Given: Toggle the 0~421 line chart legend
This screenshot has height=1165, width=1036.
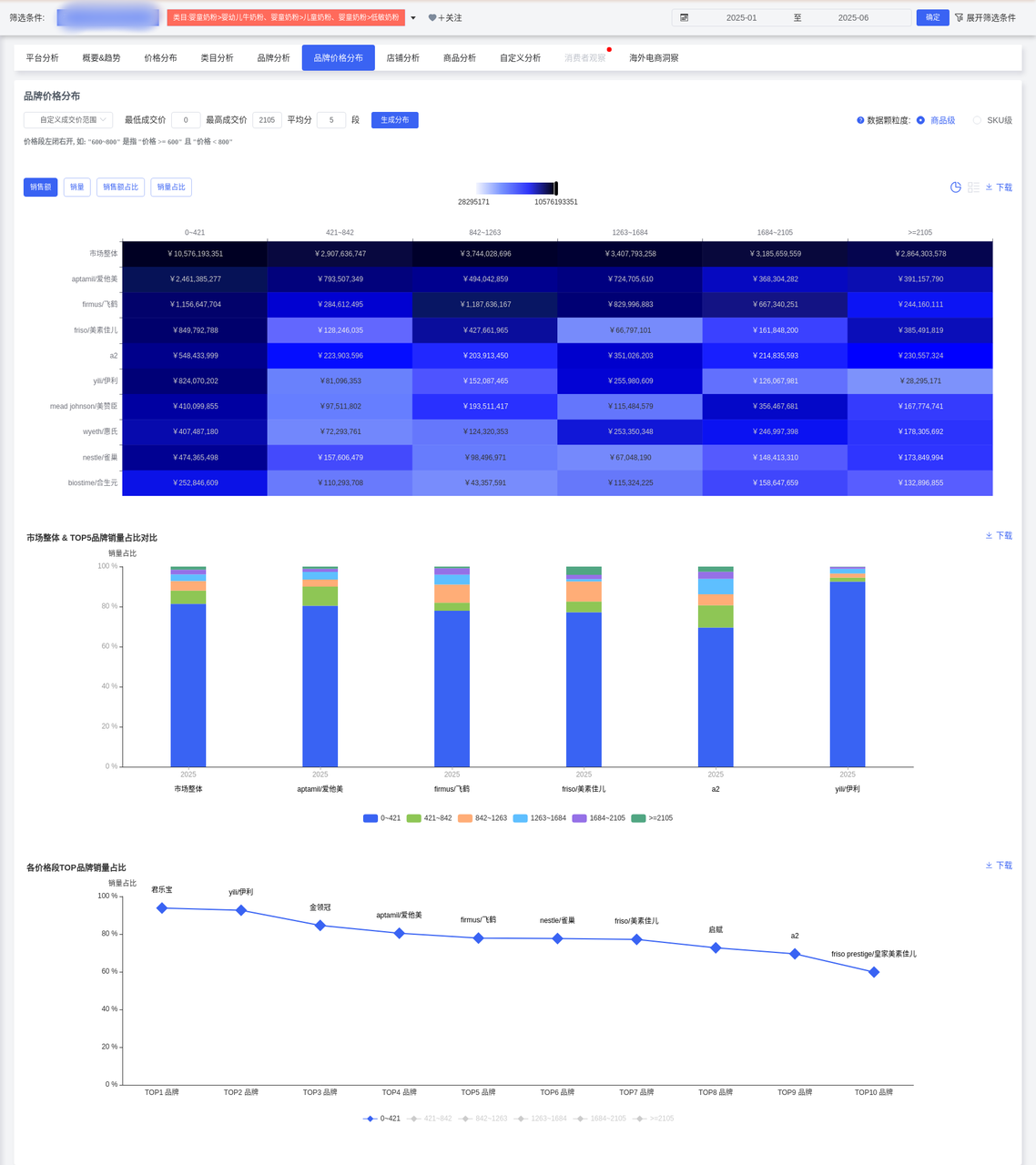Looking at the screenshot, I should pos(381,1119).
